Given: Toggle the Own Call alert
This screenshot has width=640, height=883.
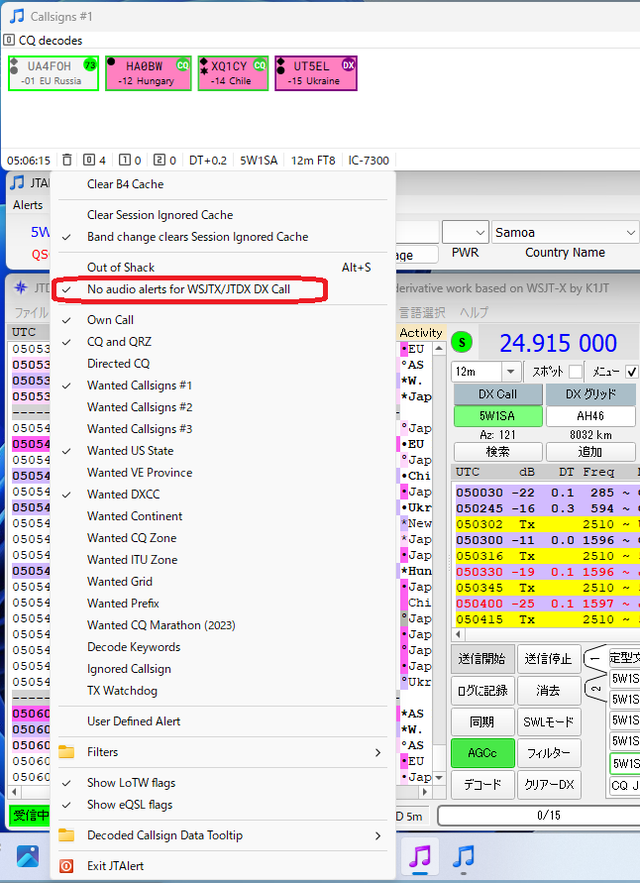Looking at the screenshot, I should (223, 320).
